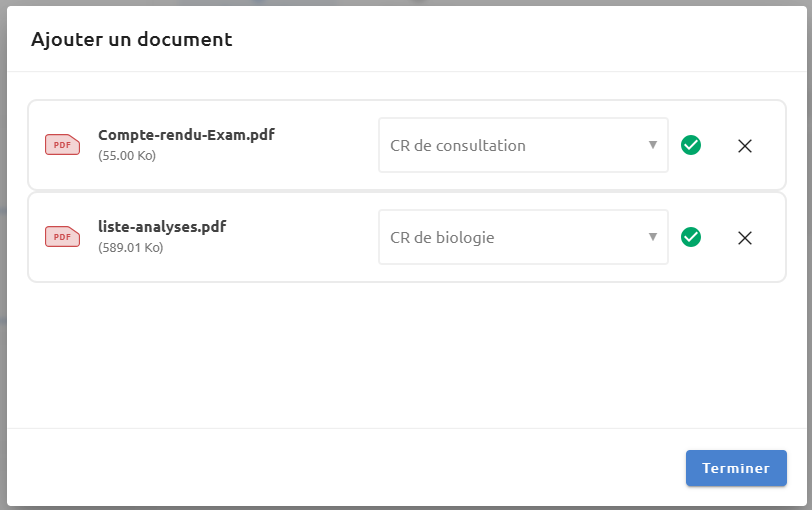
Task: Remove Compte-rendu-Exam.pdf with its X icon
Action: [x=745, y=146]
